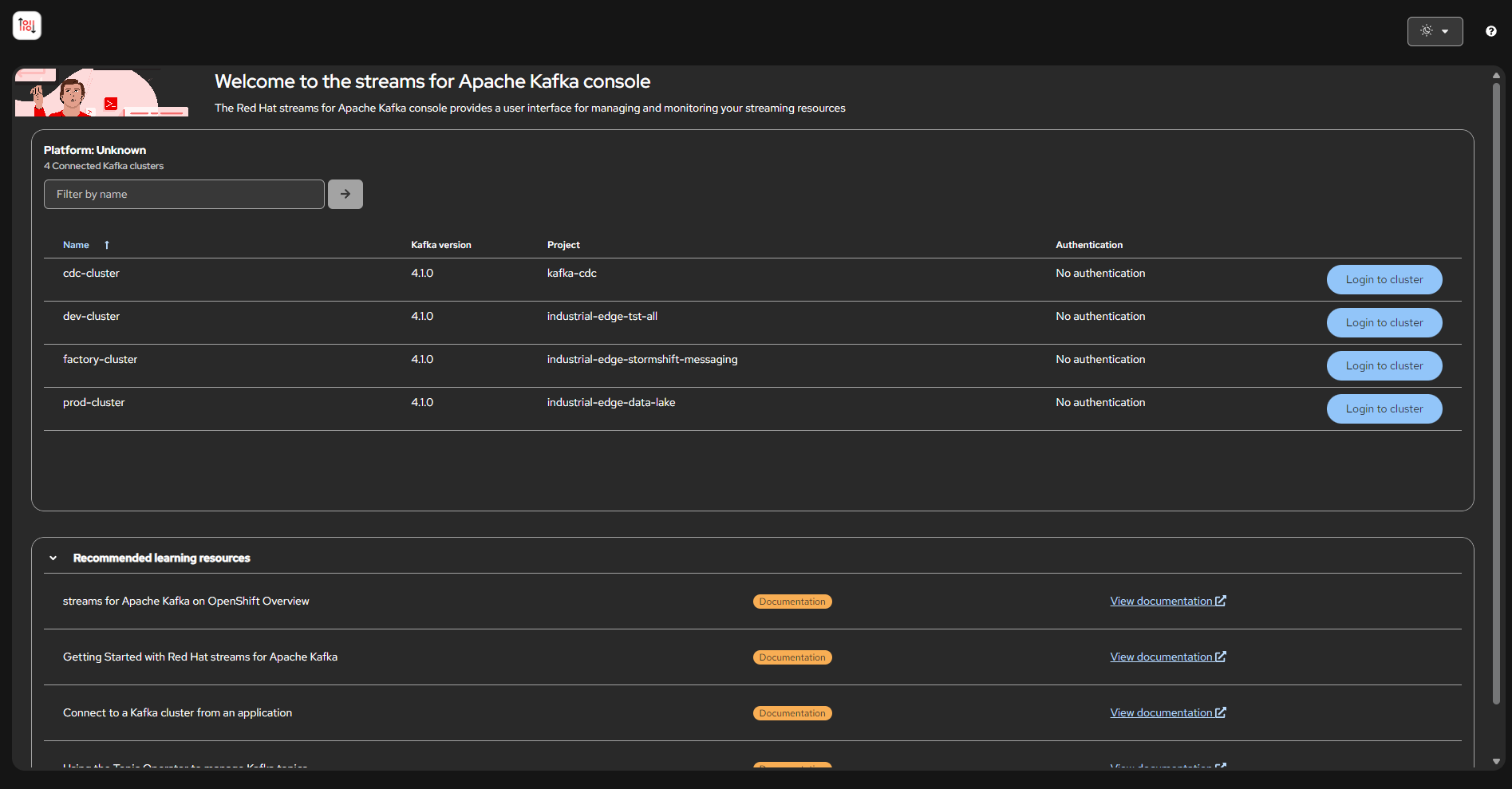The height and width of the screenshot is (789, 1512).
Task: Click Connect to a Kafka cluster from an application
Action: coord(177,712)
